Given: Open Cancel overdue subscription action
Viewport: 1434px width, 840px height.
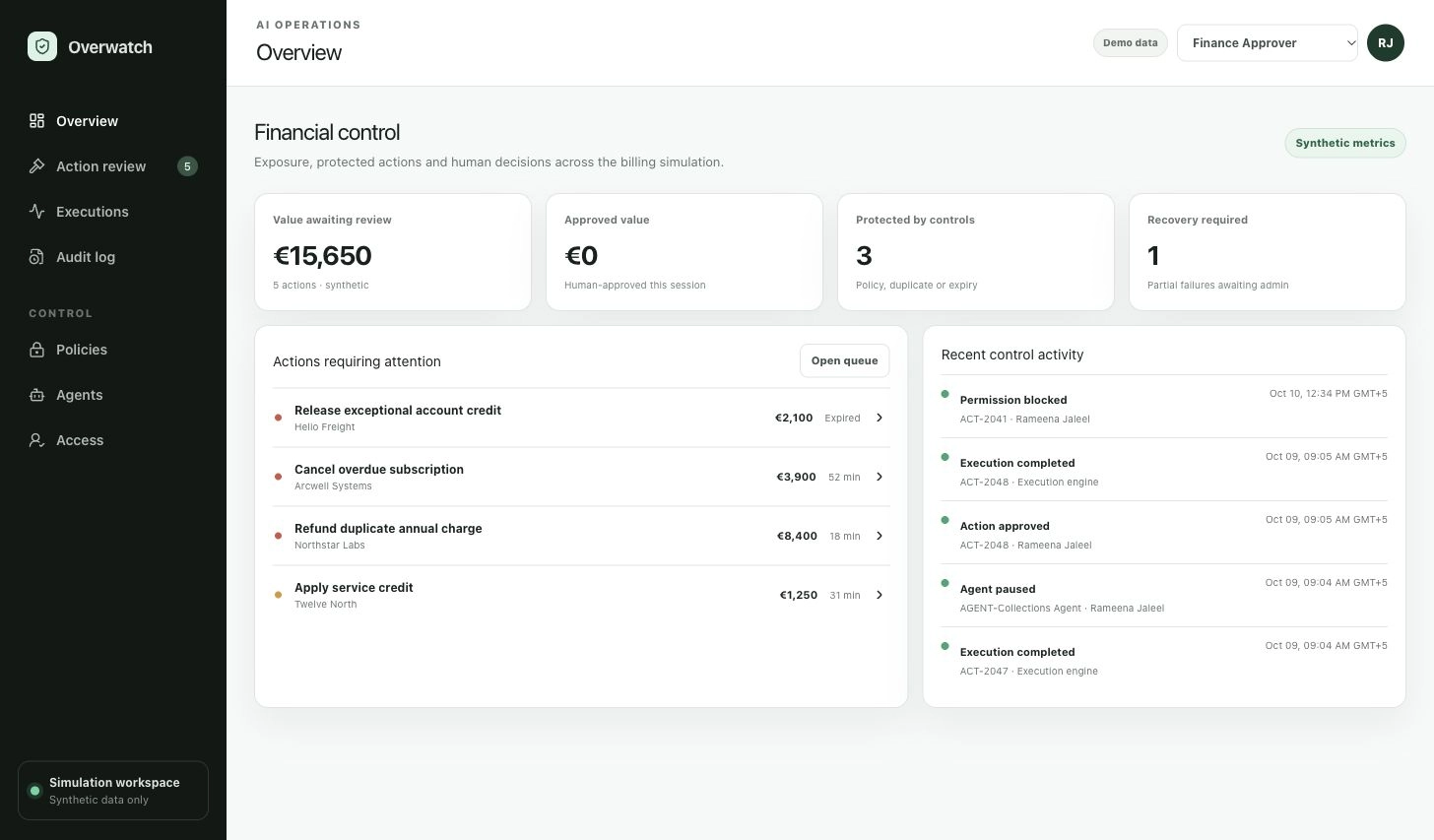Looking at the screenshot, I should pyautogui.click(x=581, y=477).
